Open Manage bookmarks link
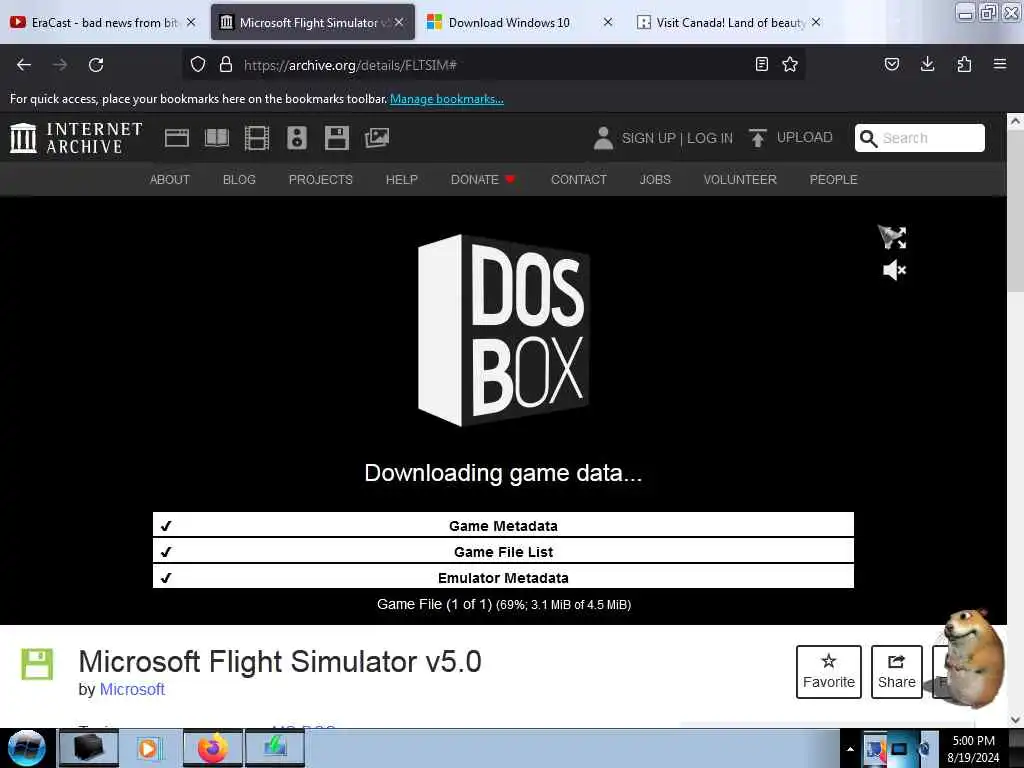1024x768 pixels. coord(447,99)
